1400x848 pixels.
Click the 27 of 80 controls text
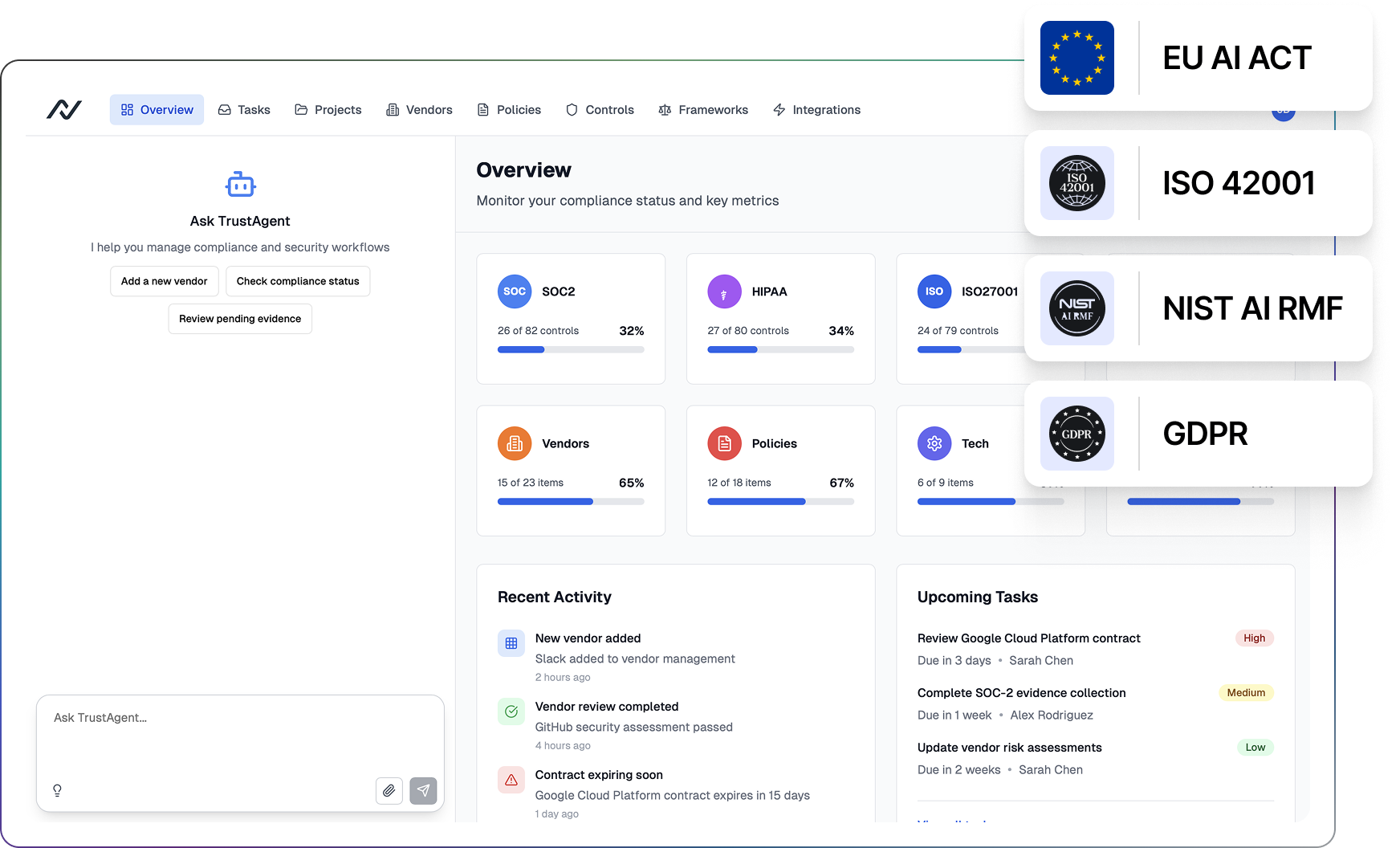point(748,331)
